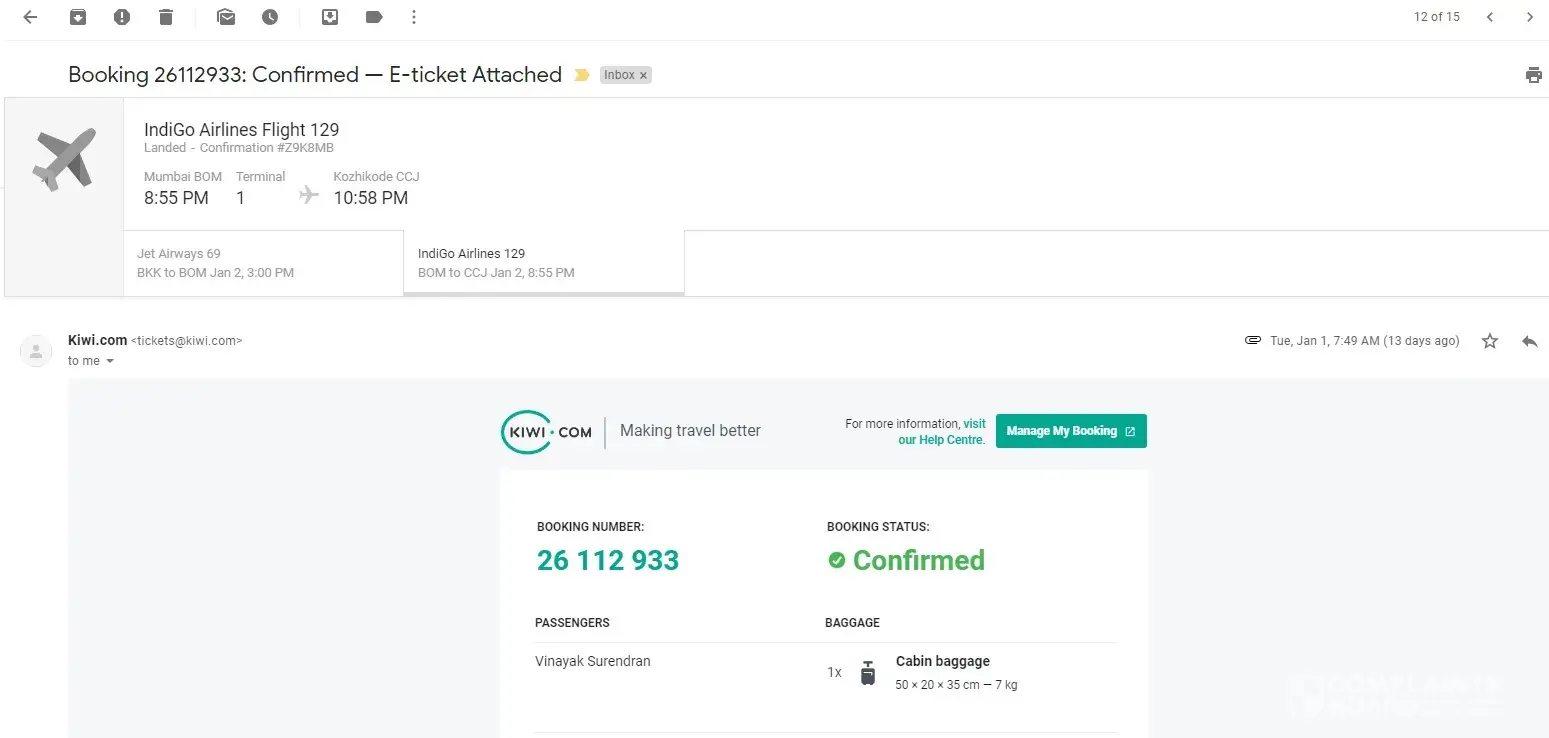Remove the Inbox label from email

click(x=643, y=75)
